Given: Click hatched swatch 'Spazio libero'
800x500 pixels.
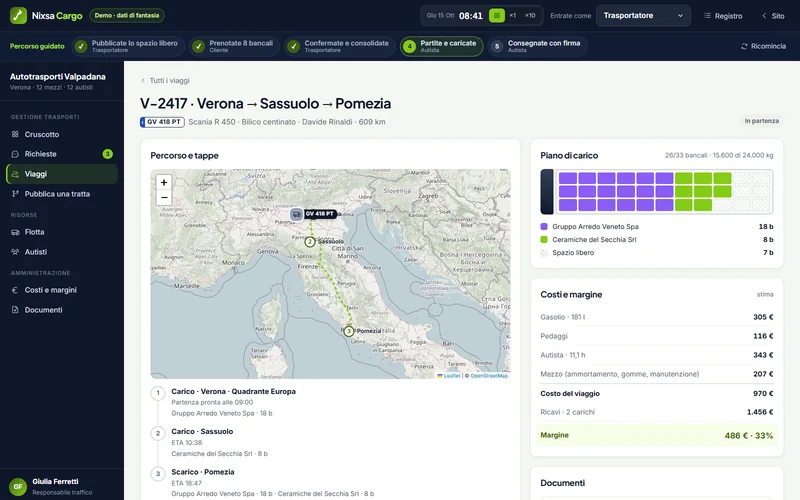Looking at the screenshot, I should [544, 253].
